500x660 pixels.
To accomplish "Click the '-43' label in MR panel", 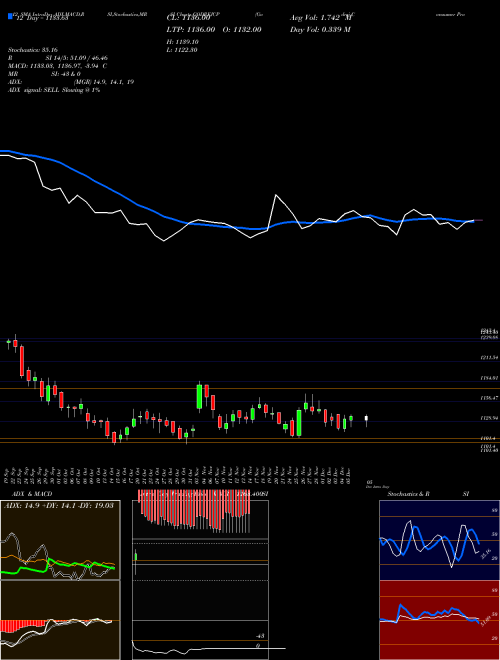I will 260,636.
